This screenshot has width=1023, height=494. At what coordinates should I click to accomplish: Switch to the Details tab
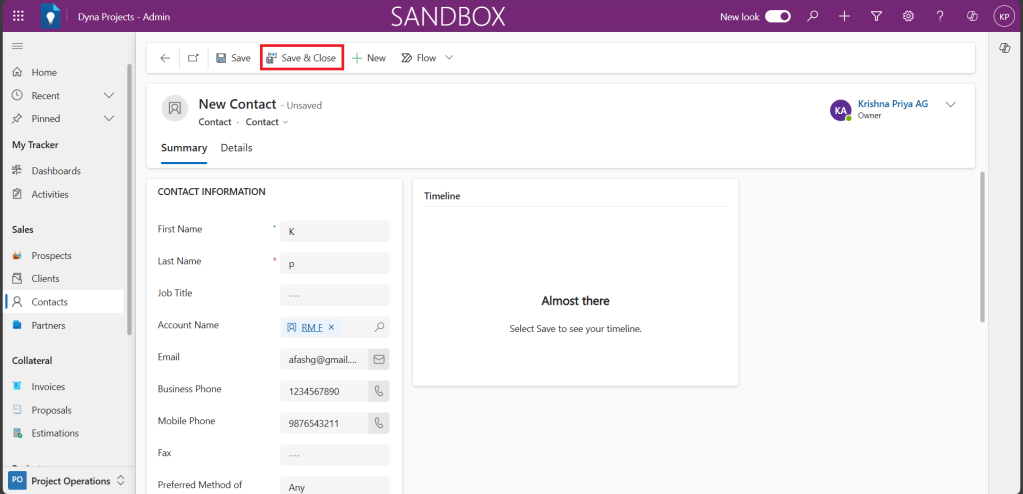[x=236, y=148]
